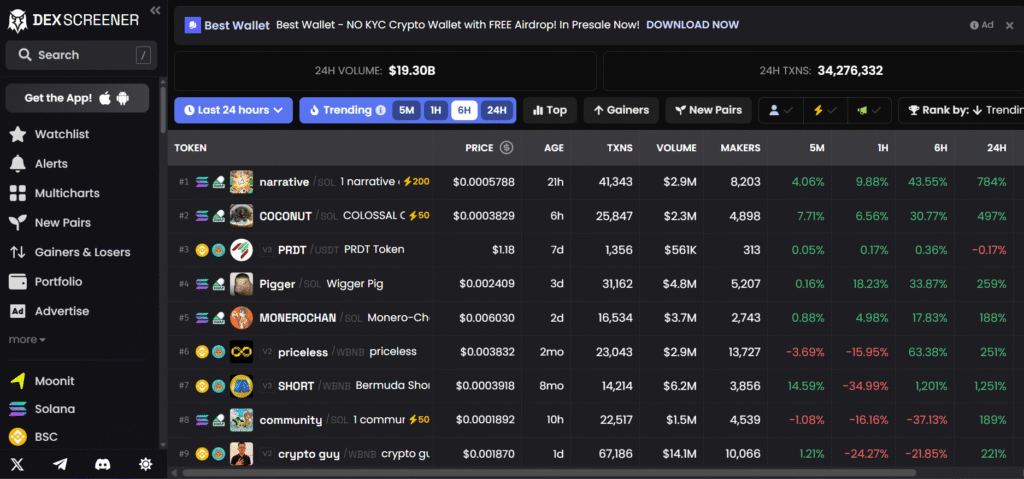Click the COCONUT token avatar

point(241,216)
